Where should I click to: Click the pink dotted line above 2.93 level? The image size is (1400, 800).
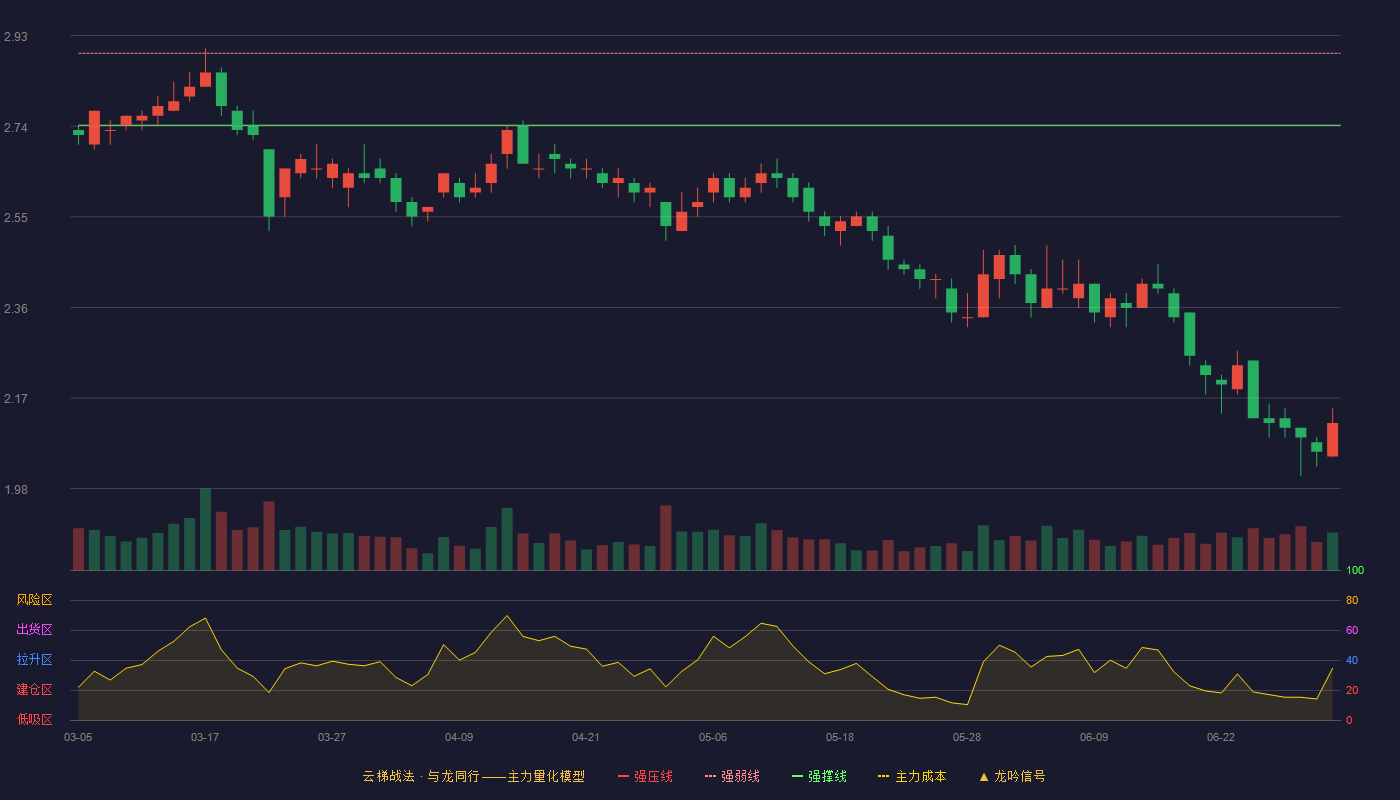(x=709, y=53)
